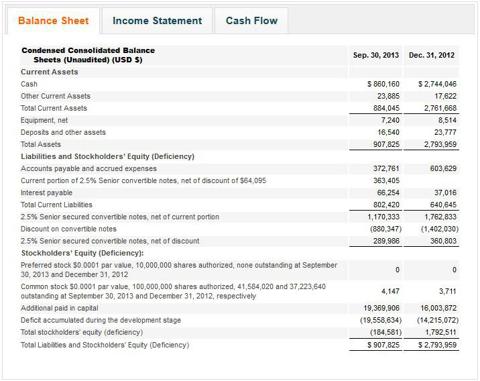The image size is (480, 381).
Task: Select common stock value 3,711
Action: click(447, 291)
